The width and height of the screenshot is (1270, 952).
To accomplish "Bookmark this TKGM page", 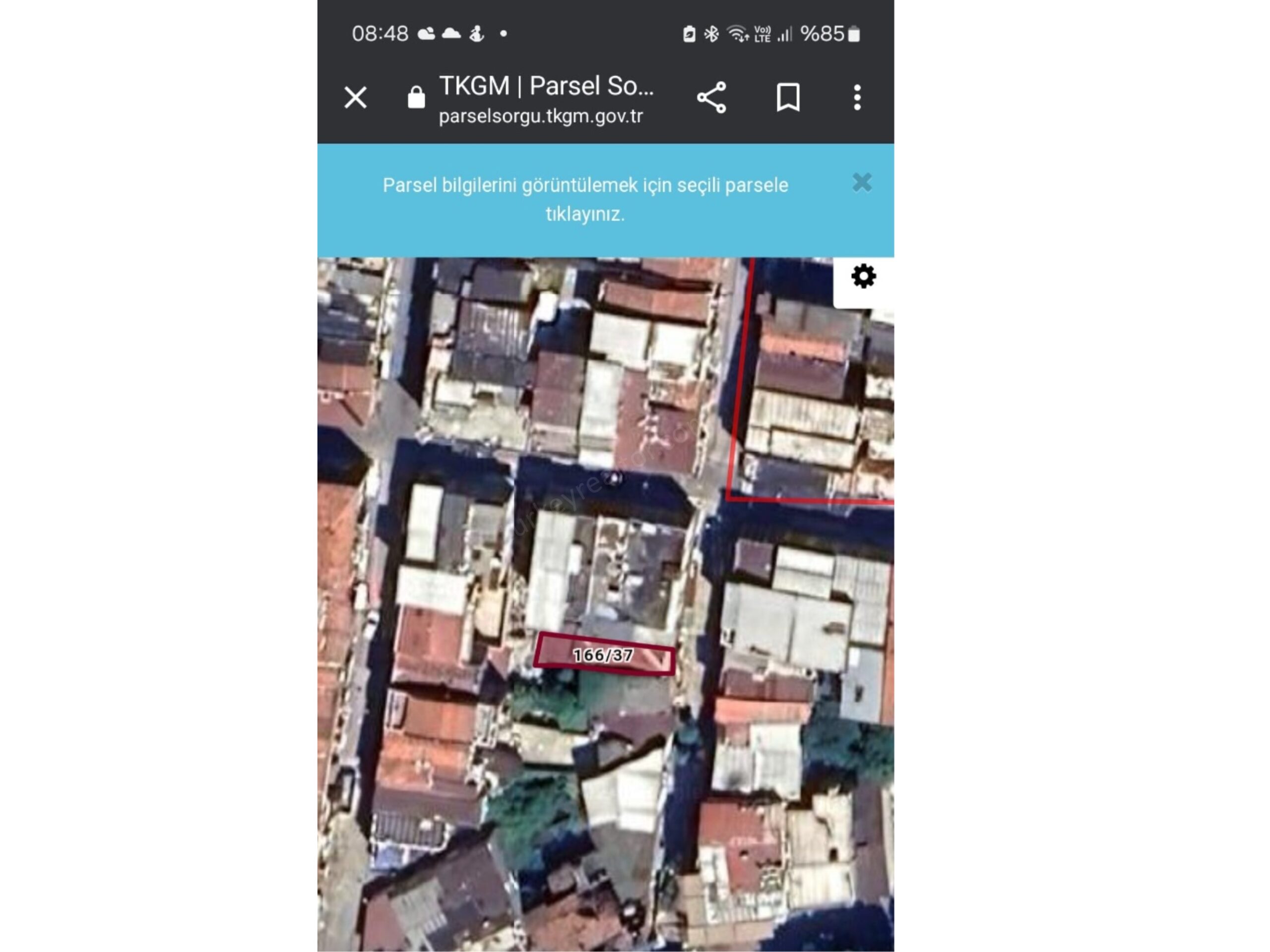I will (788, 98).
